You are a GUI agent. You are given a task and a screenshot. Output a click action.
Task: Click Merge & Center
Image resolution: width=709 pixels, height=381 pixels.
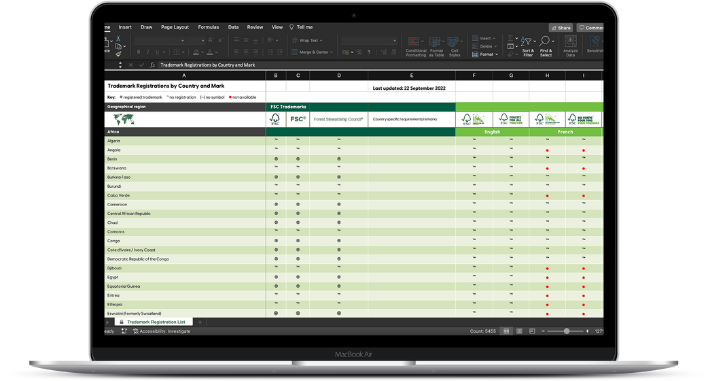click(312, 52)
